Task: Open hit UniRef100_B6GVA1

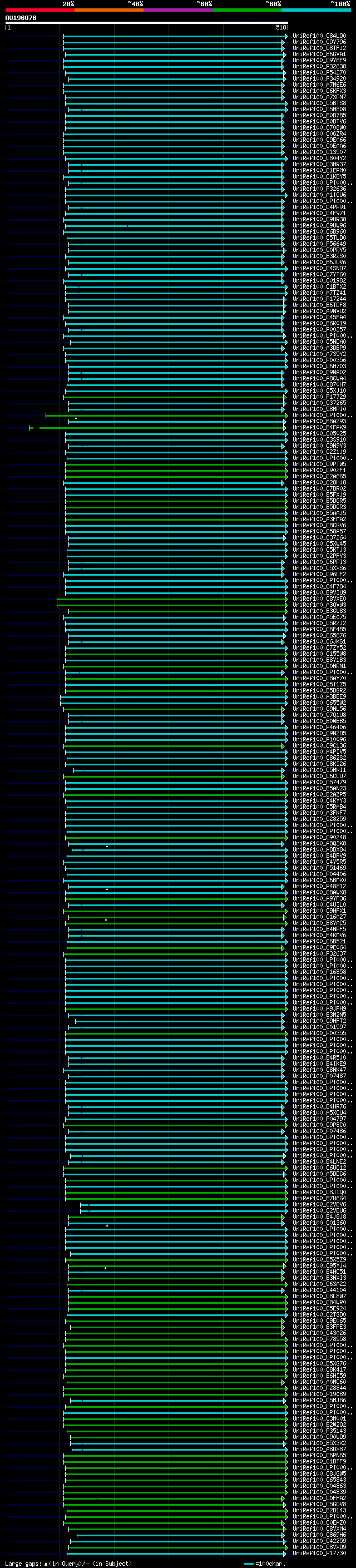Action: coord(319,54)
